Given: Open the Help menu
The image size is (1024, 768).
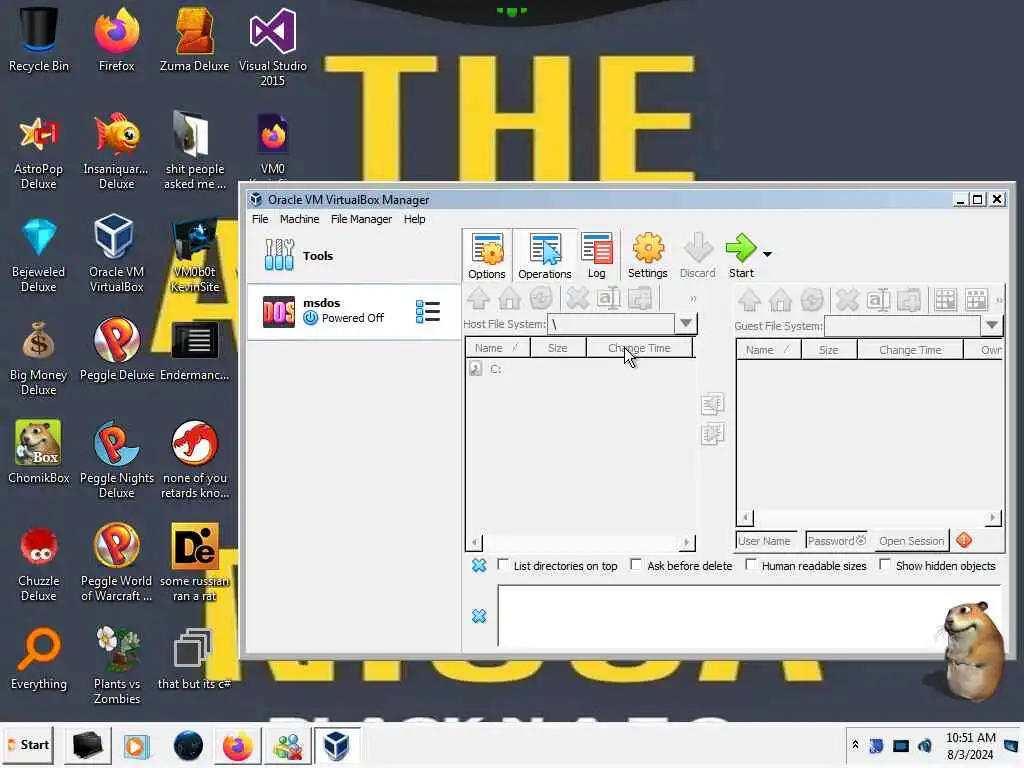Looking at the screenshot, I should click(x=414, y=219).
